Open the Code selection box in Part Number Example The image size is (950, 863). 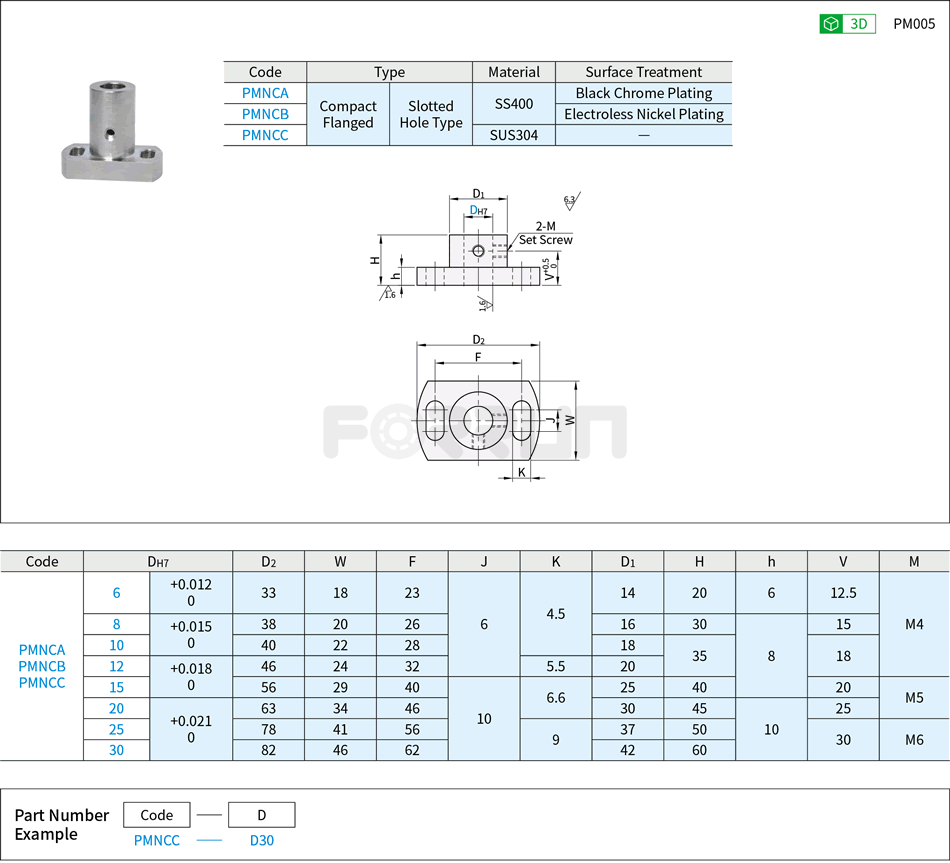coord(157,815)
